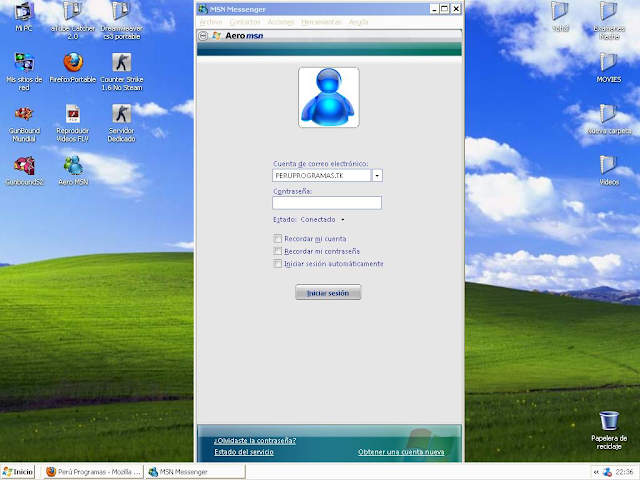640x480 pixels.
Task: Click round collapse button beside Aero msn
Action: [x=203, y=36]
